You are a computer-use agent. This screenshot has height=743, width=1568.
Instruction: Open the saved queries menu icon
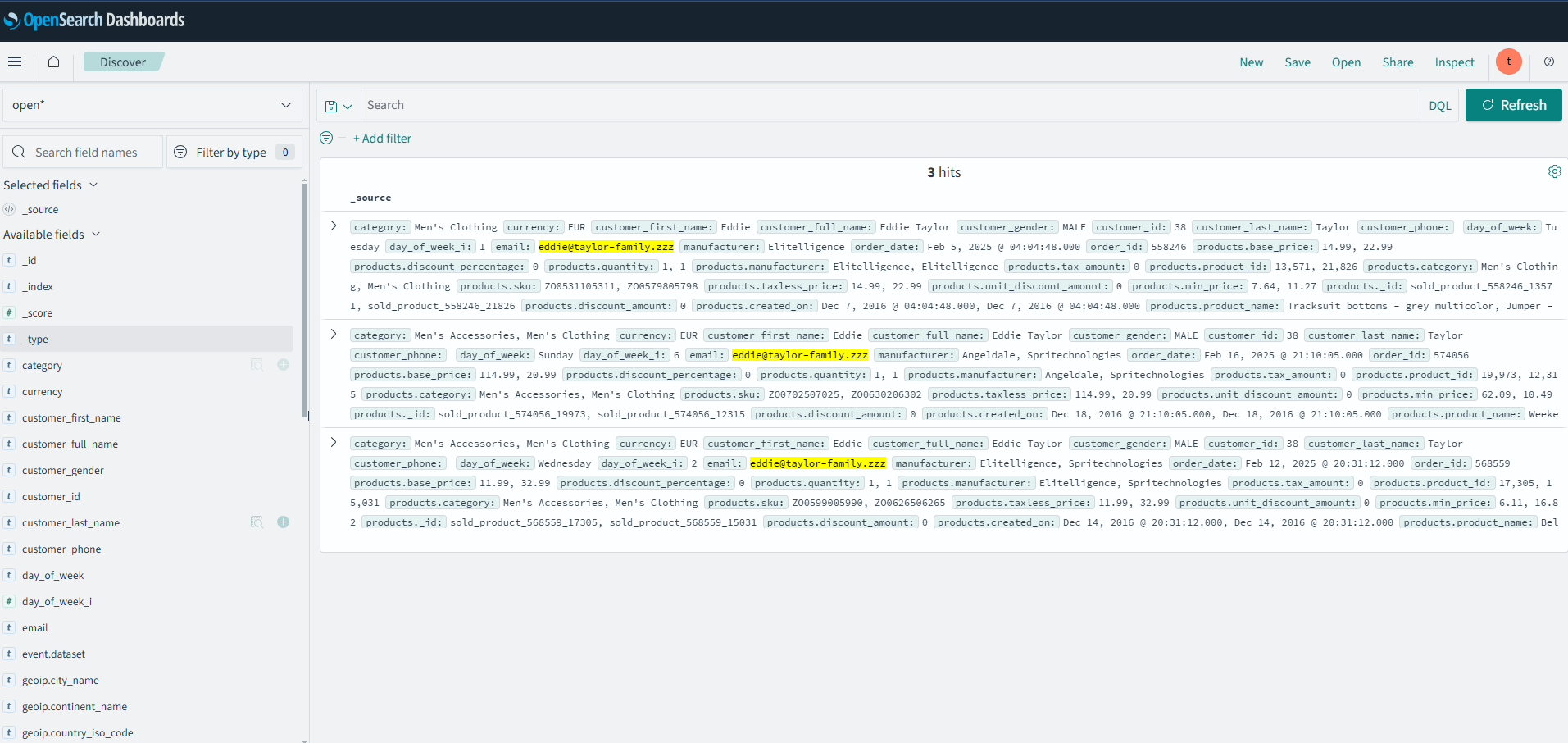pos(338,106)
